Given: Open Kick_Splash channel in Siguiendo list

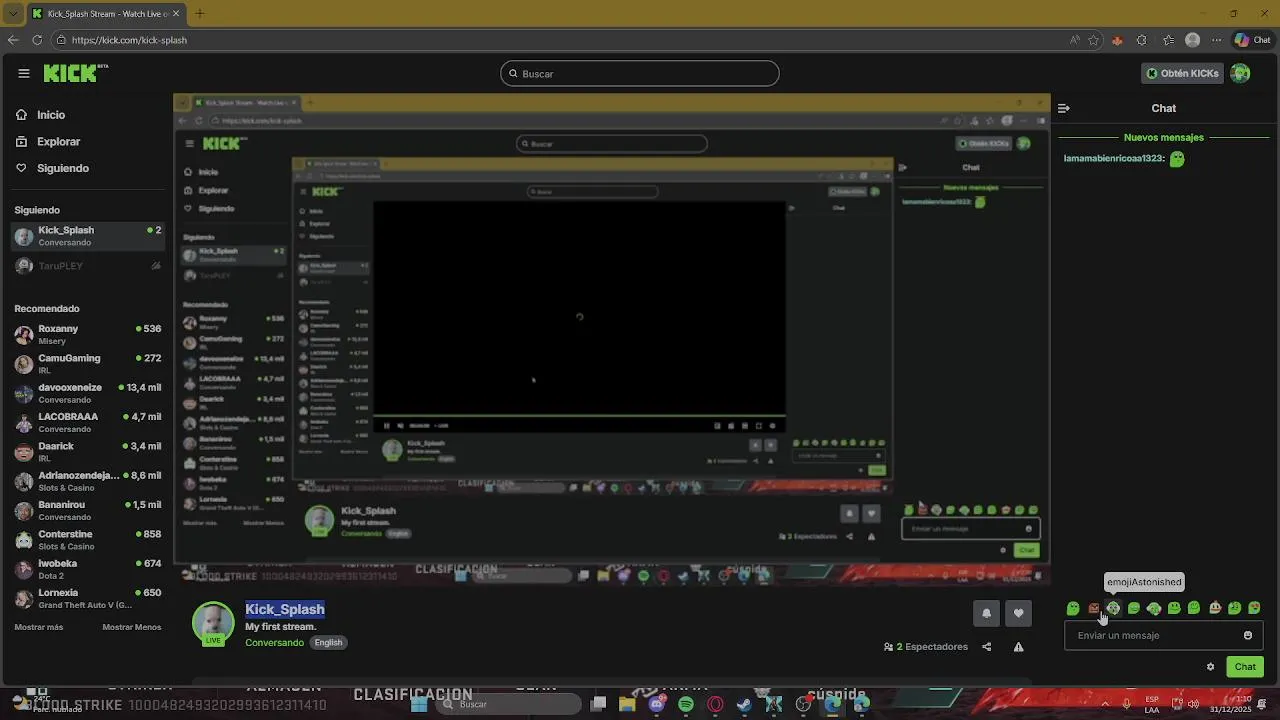Looking at the screenshot, I should point(87,236).
